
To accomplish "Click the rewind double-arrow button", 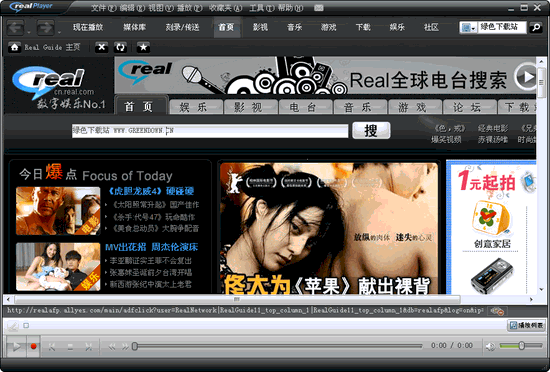I will 112,347.
